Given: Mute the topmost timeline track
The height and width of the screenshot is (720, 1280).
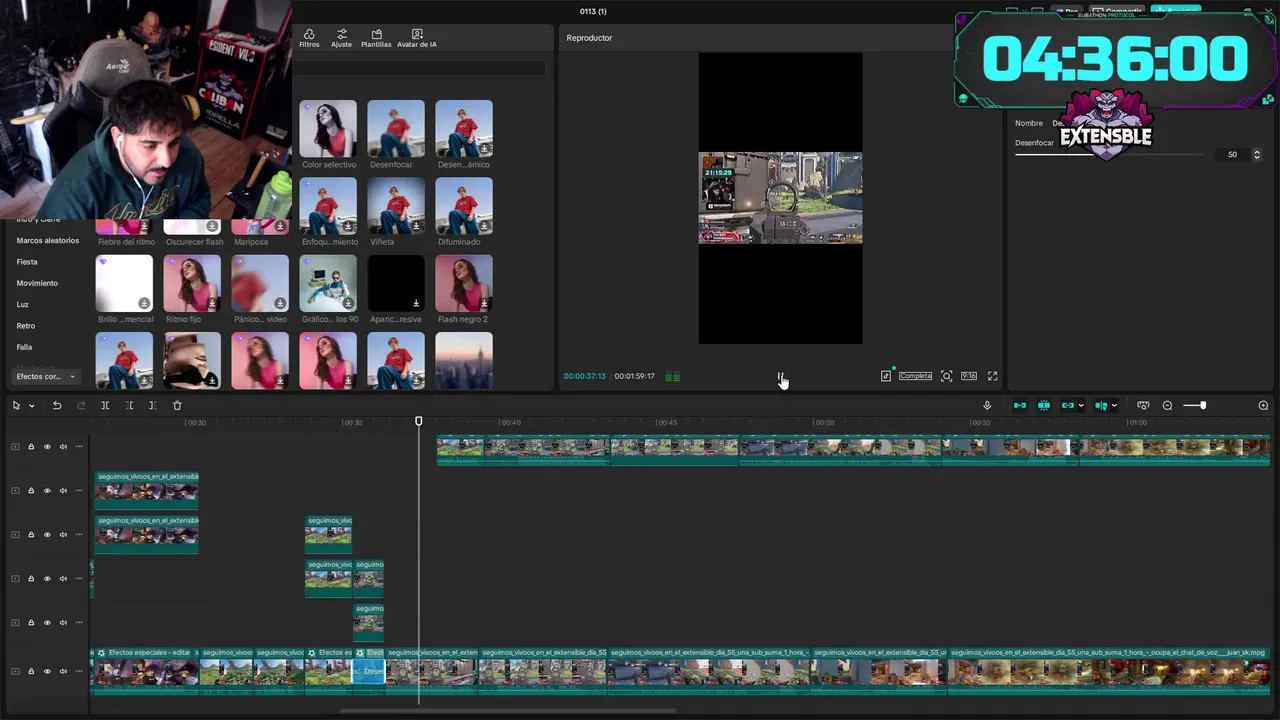Looking at the screenshot, I should 63,447.
